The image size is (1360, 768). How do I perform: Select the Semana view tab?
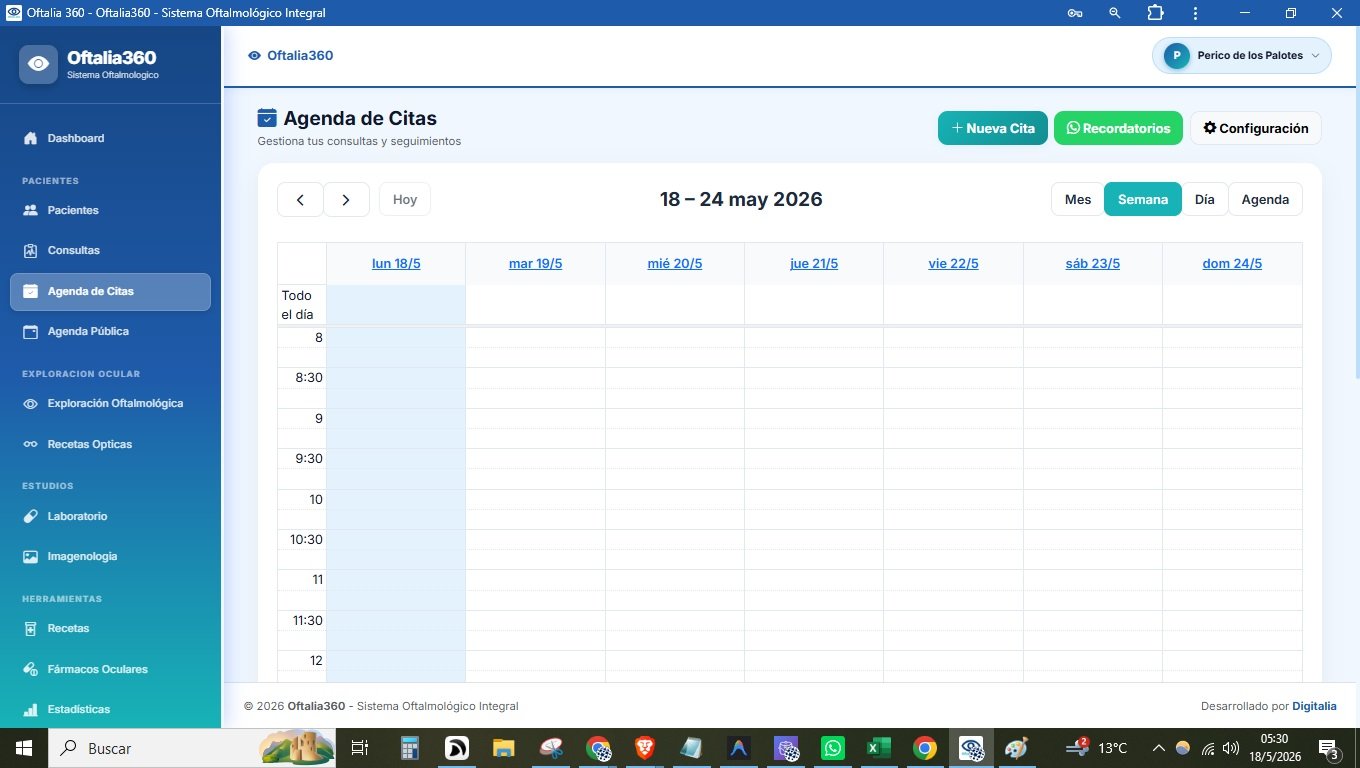(x=1143, y=199)
